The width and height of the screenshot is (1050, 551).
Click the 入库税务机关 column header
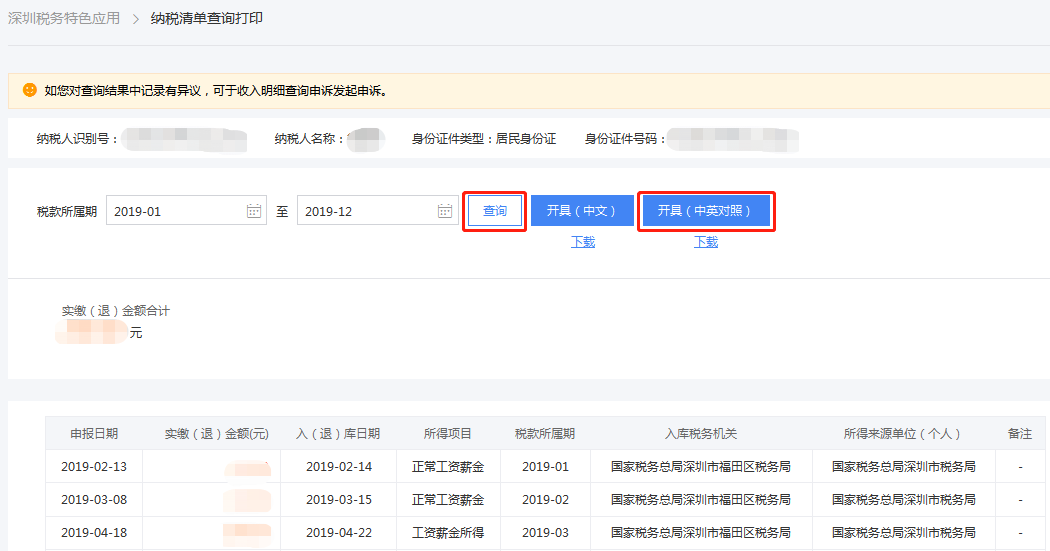tap(701, 434)
